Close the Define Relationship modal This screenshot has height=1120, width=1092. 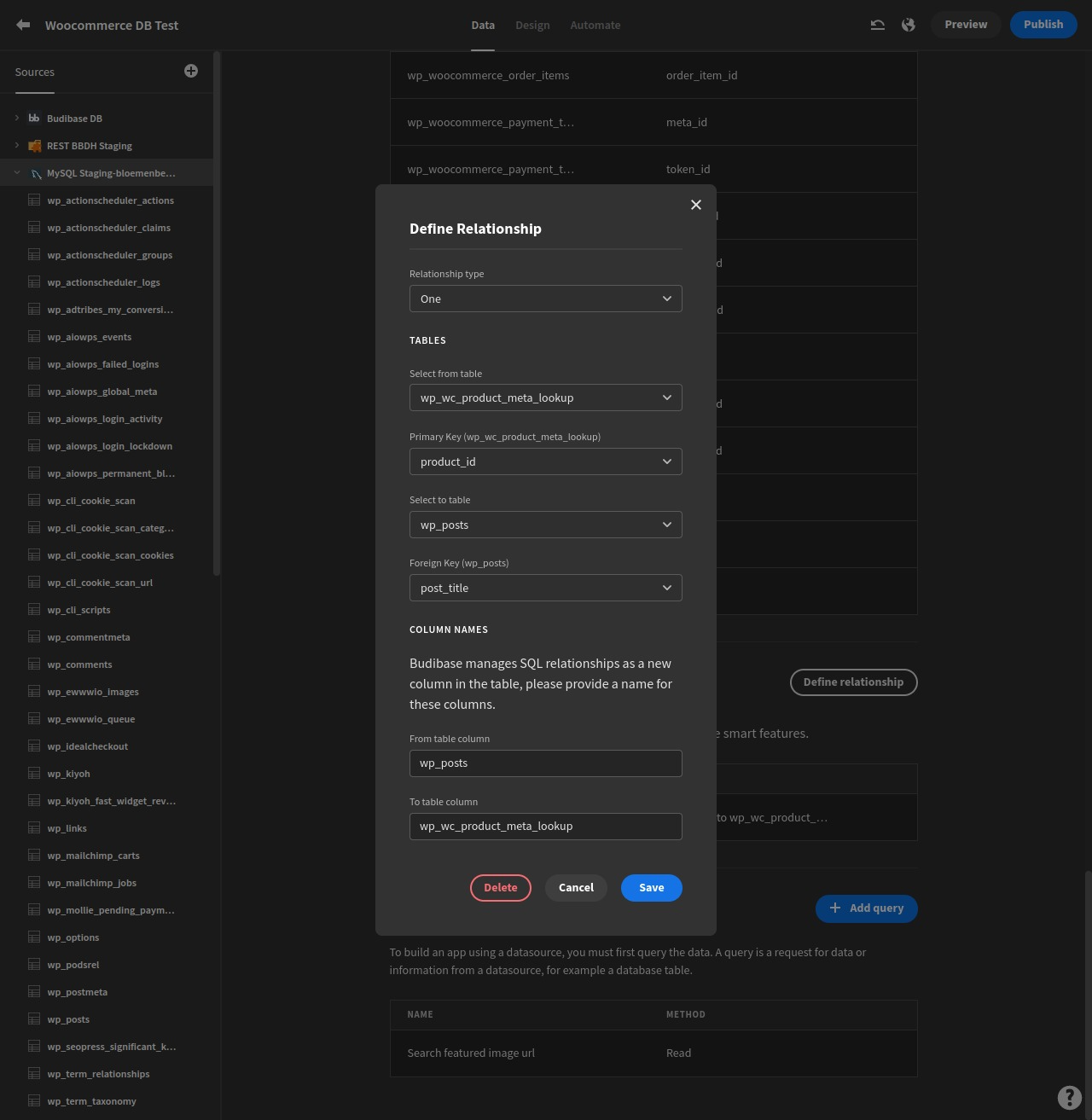[696, 205]
